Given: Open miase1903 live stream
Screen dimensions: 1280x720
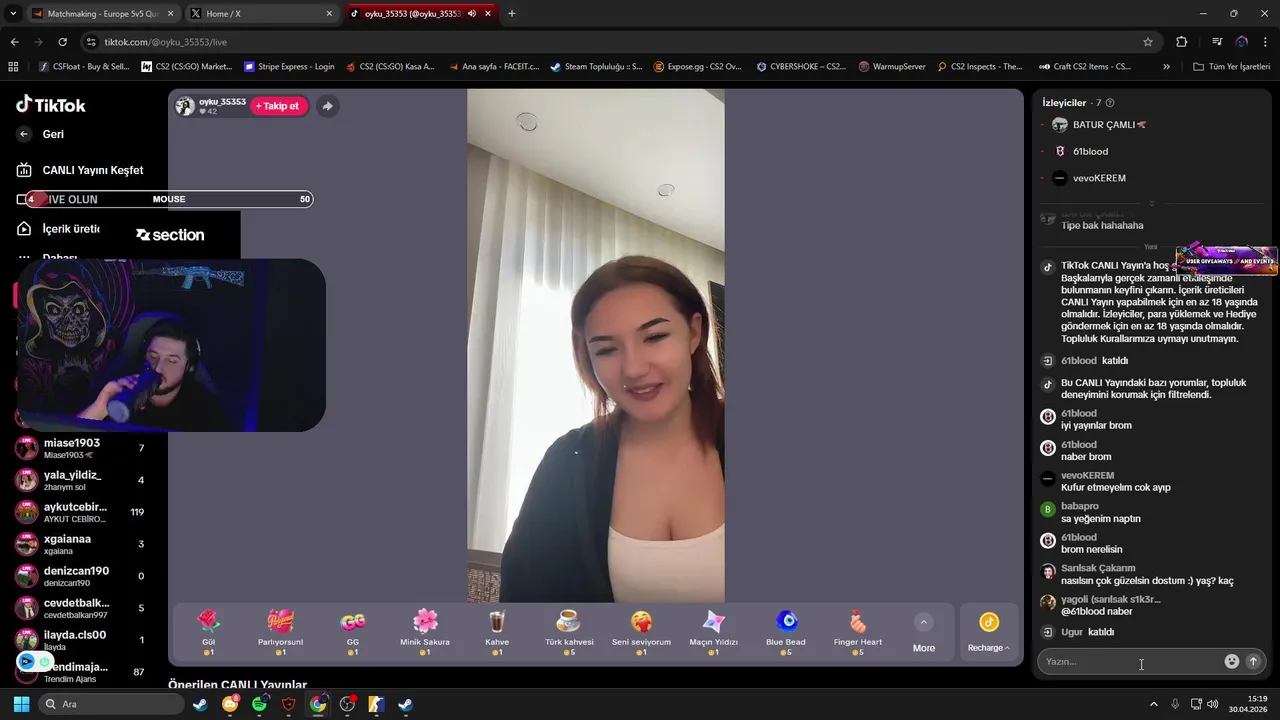Looking at the screenshot, I should [x=80, y=448].
